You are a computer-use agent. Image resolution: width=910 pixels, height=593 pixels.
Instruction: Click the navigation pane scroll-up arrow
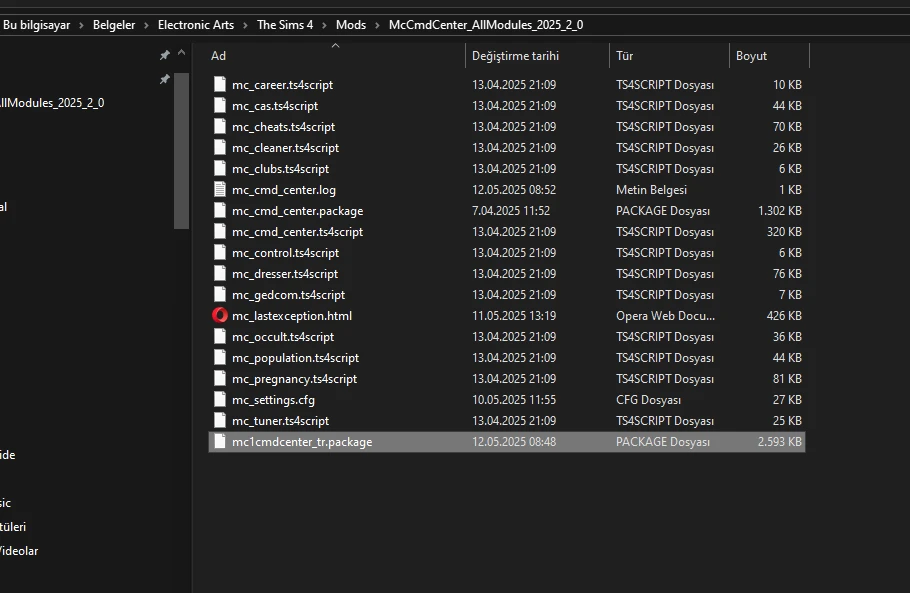tap(182, 53)
